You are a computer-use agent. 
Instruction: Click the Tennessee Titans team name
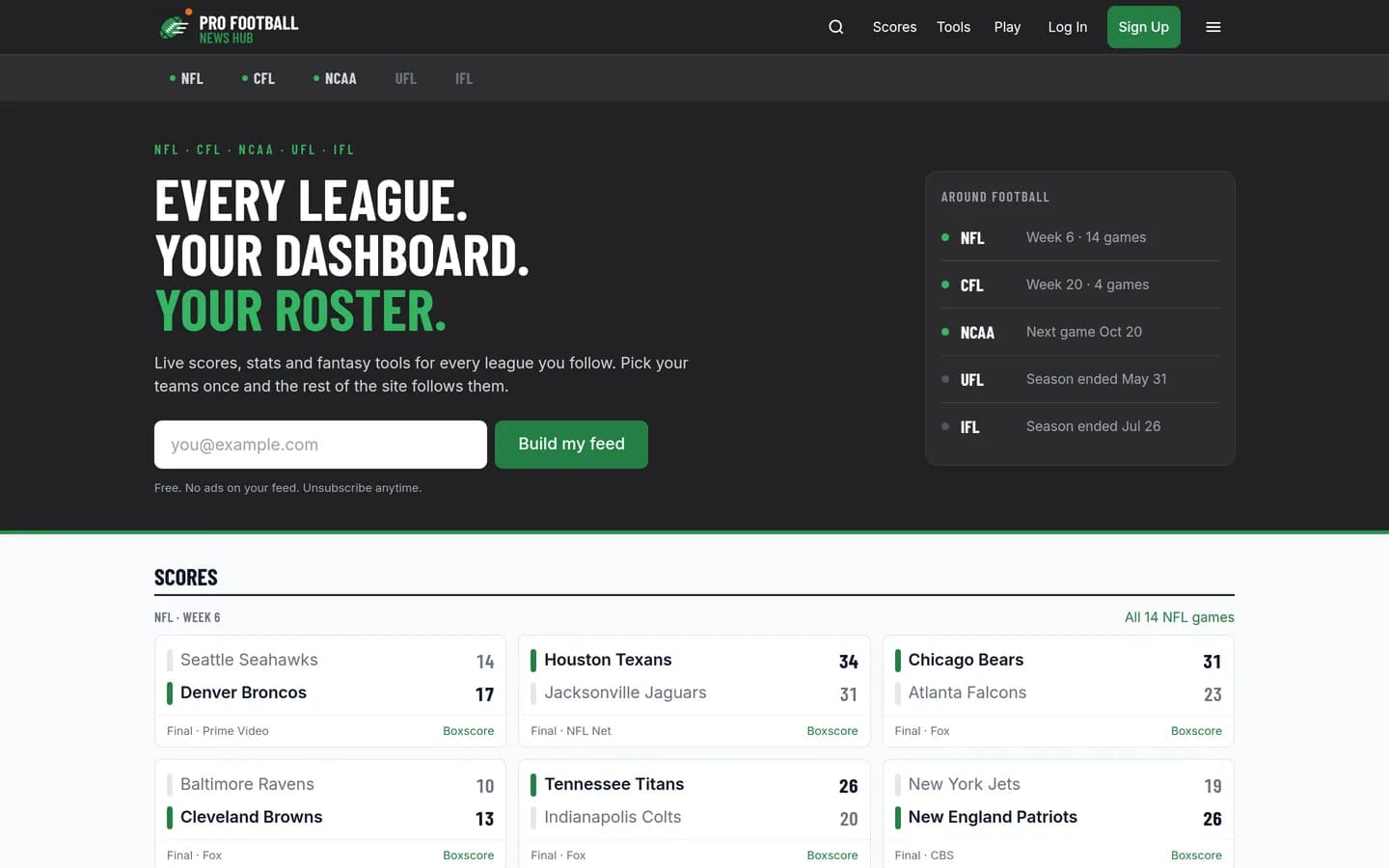613,784
